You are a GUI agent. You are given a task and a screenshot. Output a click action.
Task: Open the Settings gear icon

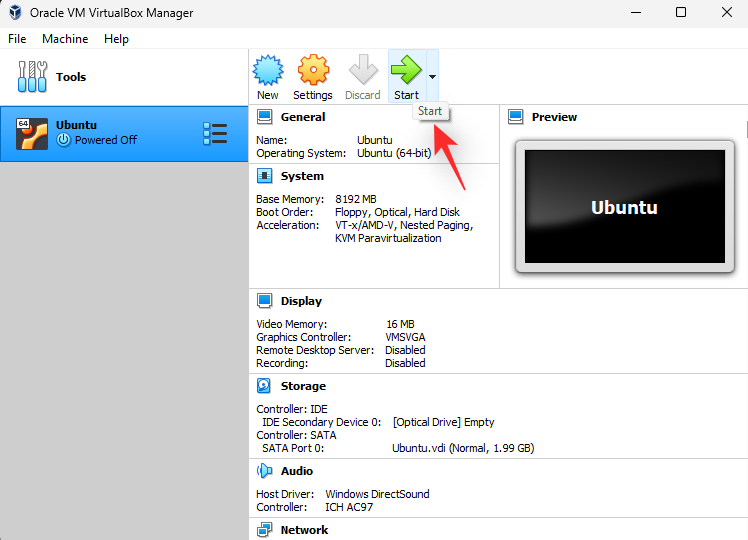313,71
